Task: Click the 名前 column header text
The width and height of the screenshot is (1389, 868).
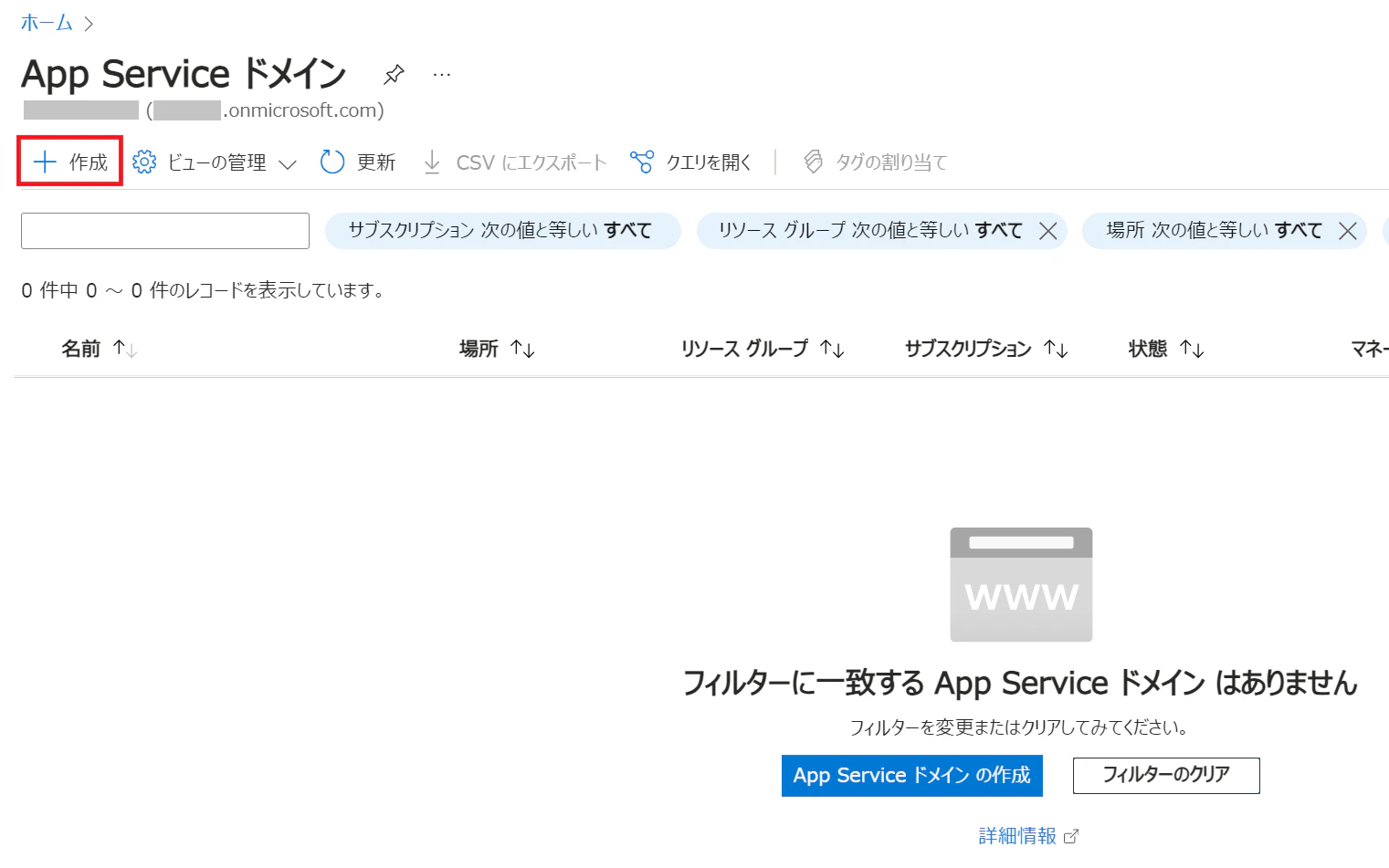Action: click(x=80, y=349)
